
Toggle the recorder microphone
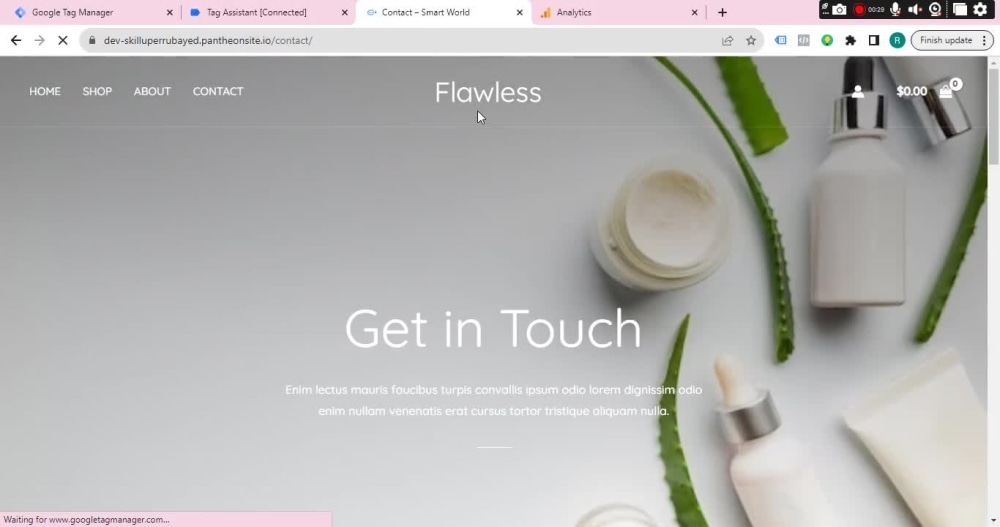tap(895, 10)
